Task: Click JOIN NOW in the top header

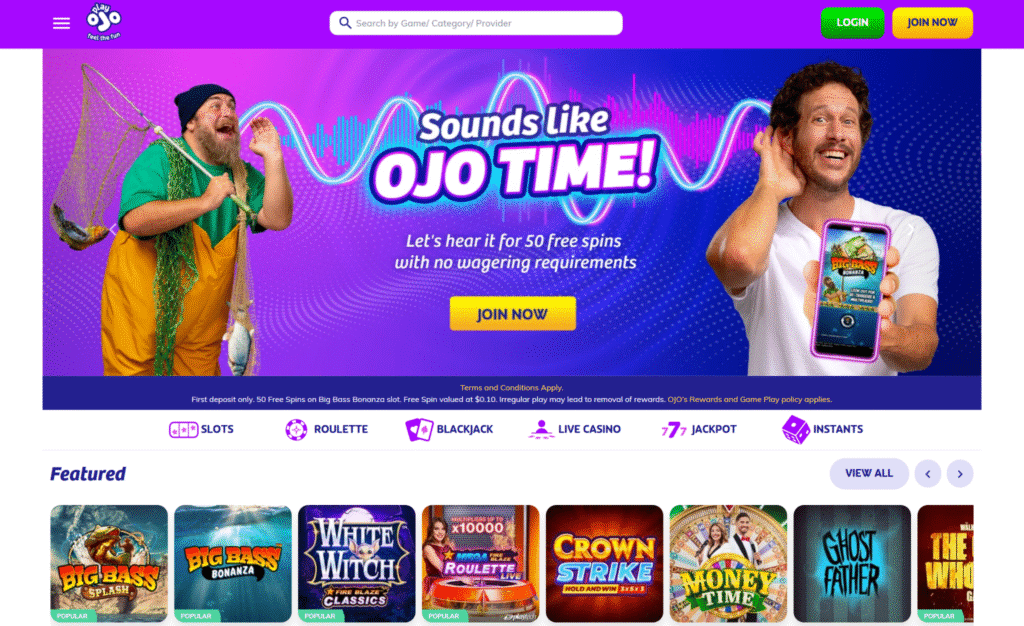Action: pos(933,23)
